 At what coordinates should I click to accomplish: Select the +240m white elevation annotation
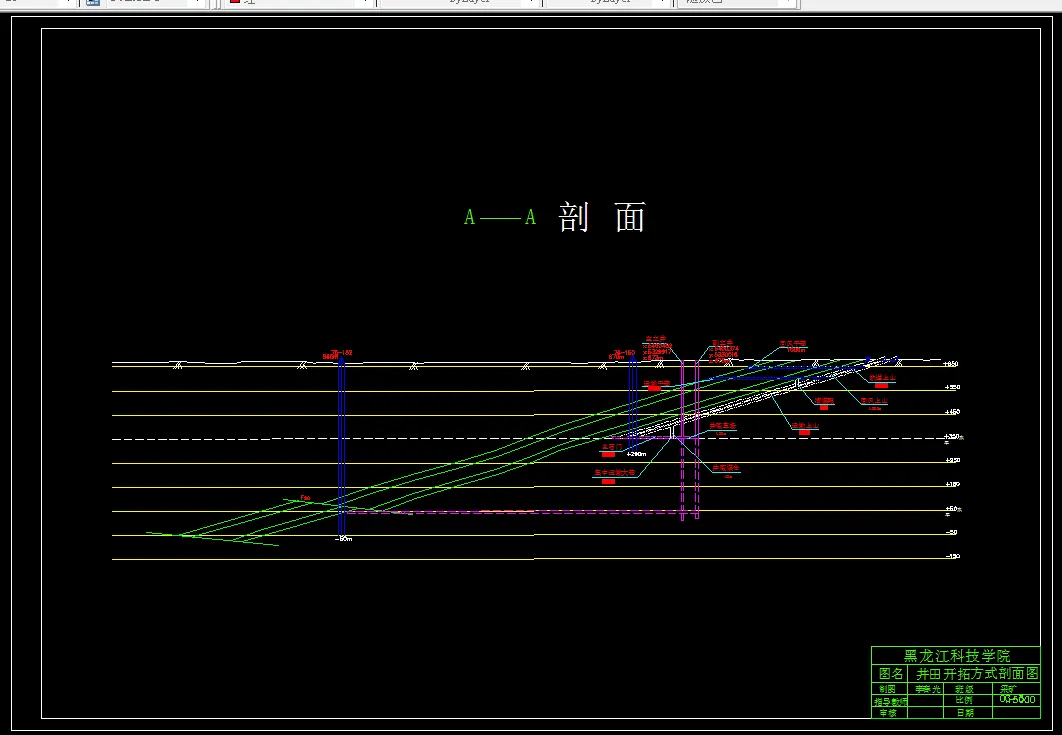tap(636, 455)
